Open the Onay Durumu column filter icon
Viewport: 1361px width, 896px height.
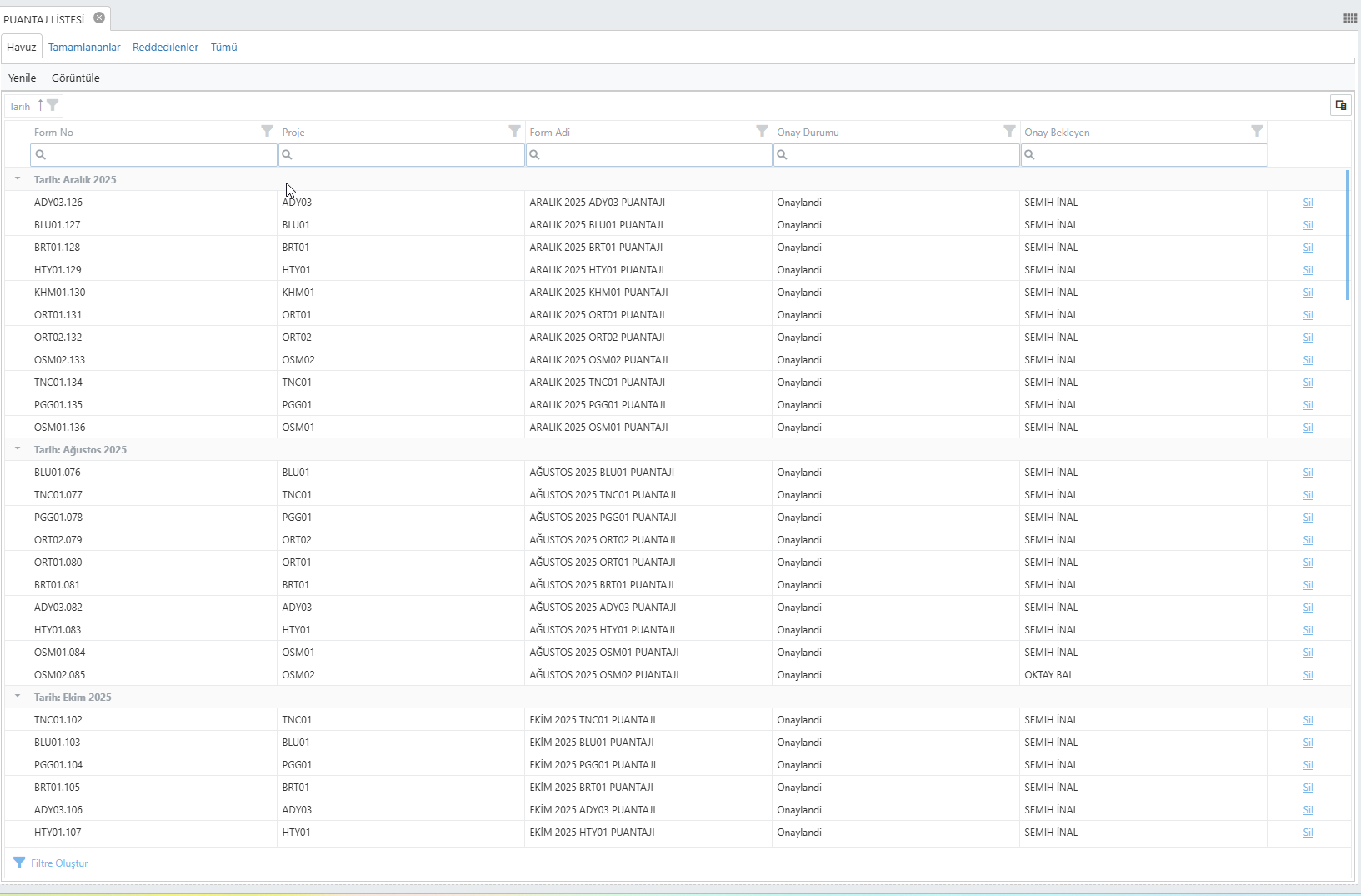pos(1009,131)
